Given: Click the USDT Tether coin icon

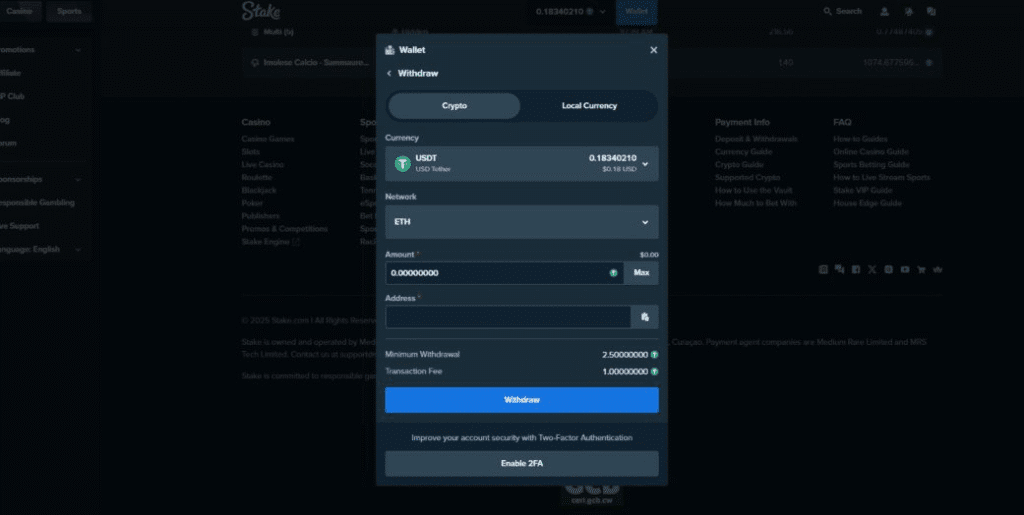Looking at the screenshot, I should [x=402, y=164].
